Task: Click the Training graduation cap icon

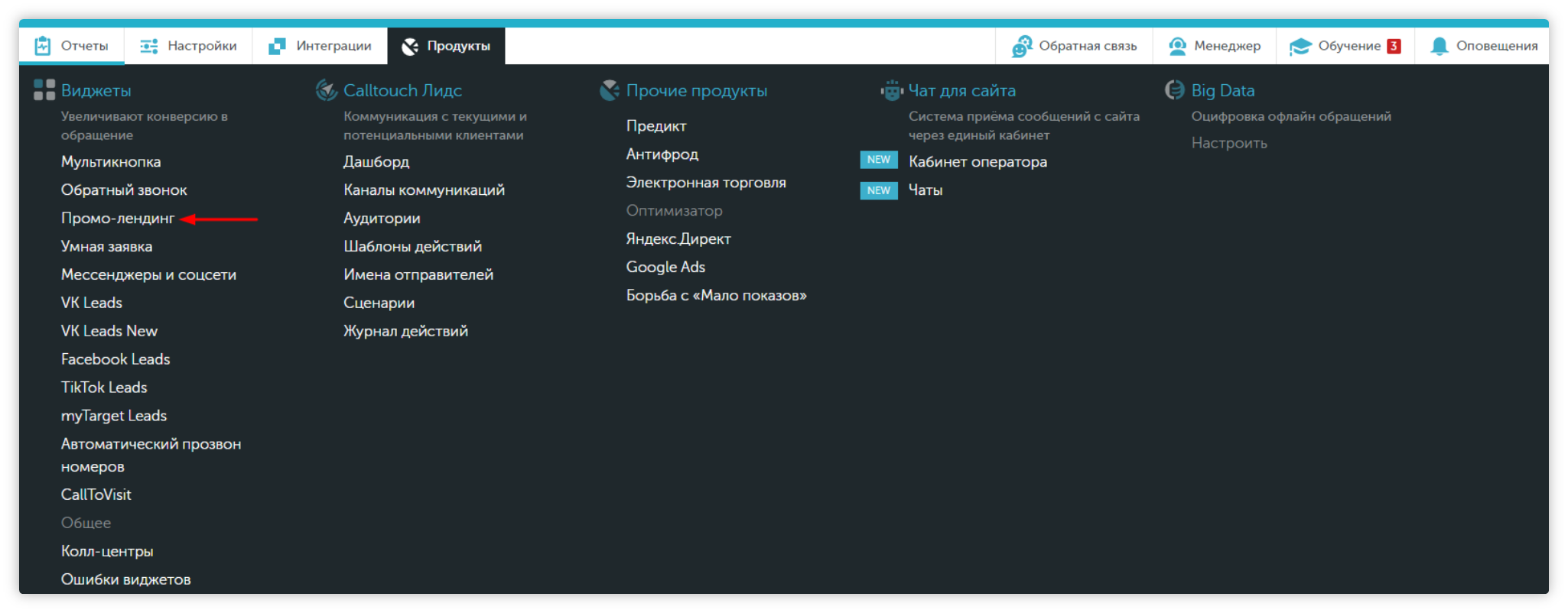Action: [x=1300, y=47]
